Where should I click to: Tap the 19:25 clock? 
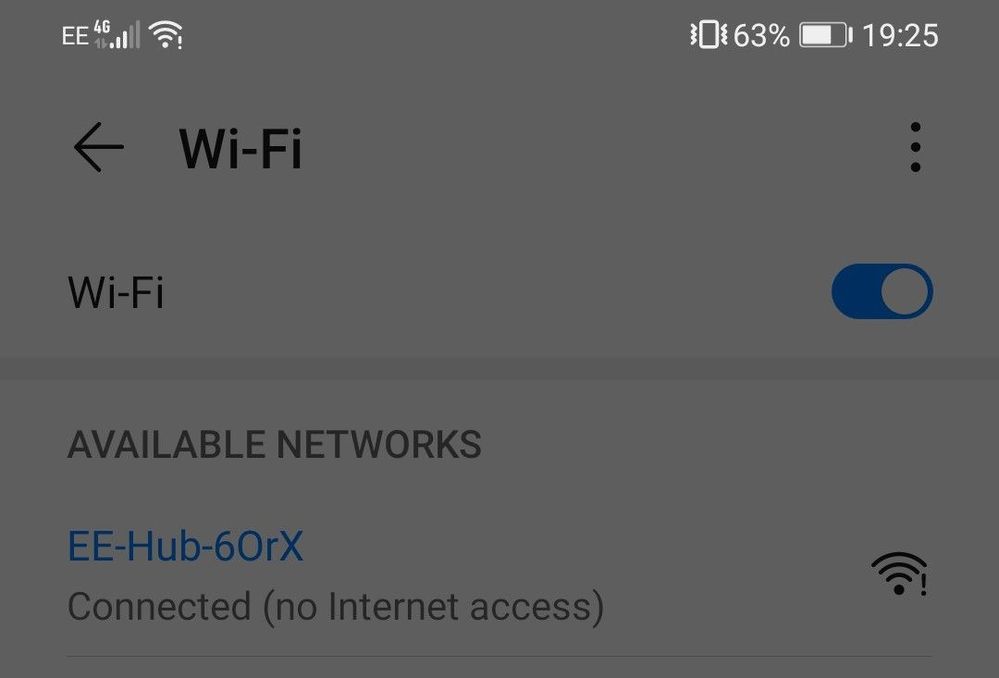(900, 35)
